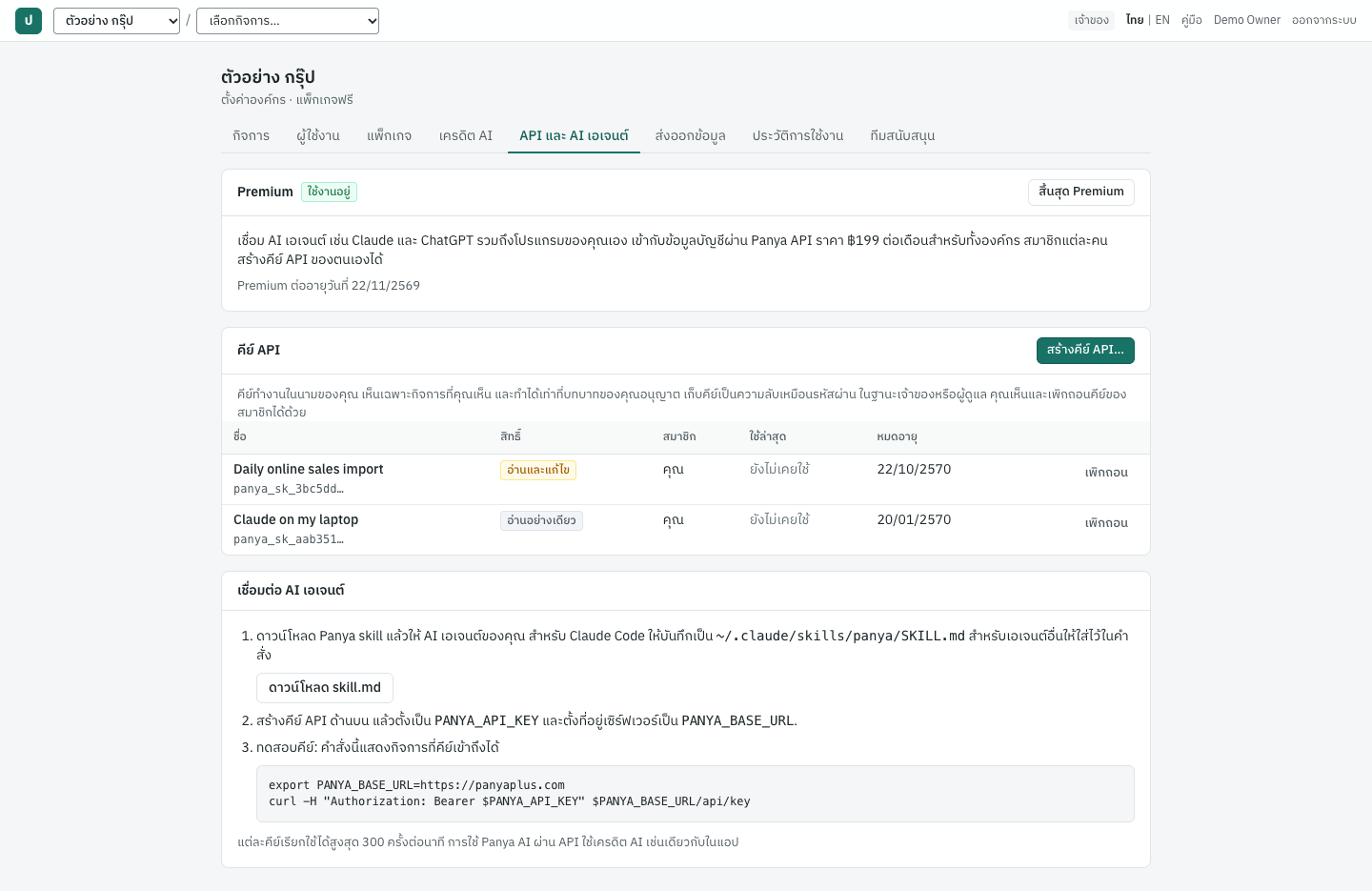Click the ดาวน์โหลด skill.md button
Viewport: 1372px width, 891px height.
(325, 688)
